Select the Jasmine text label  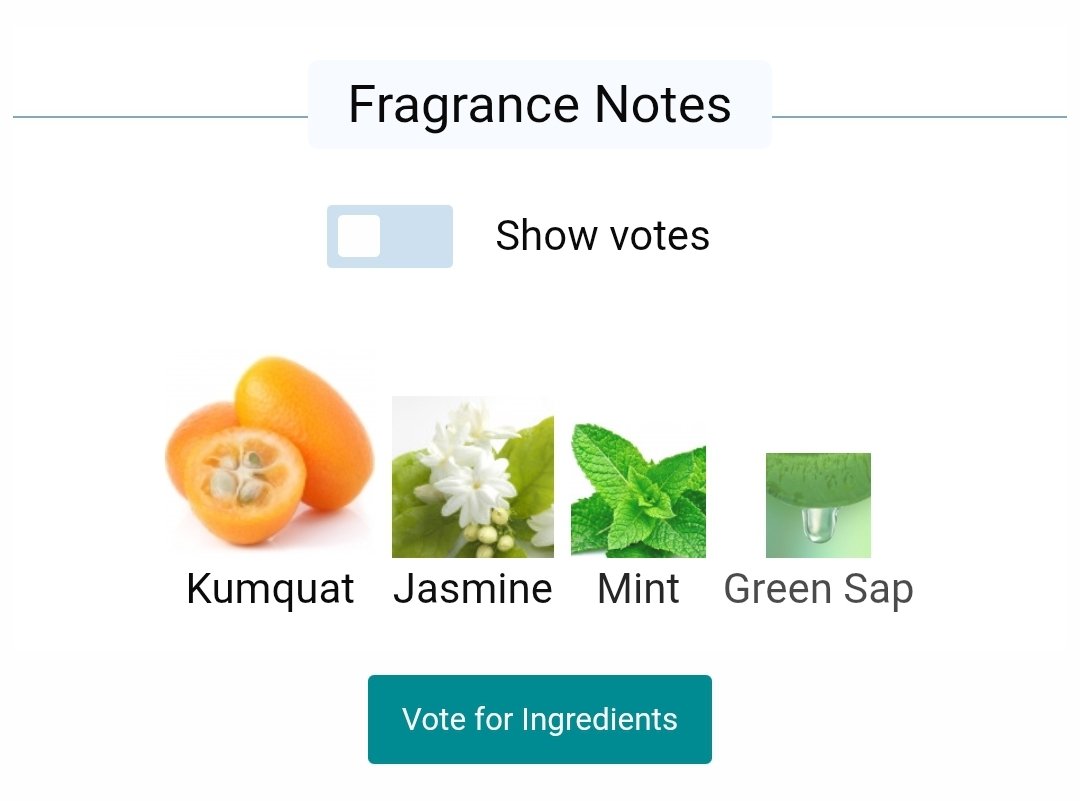click(472, 589)
